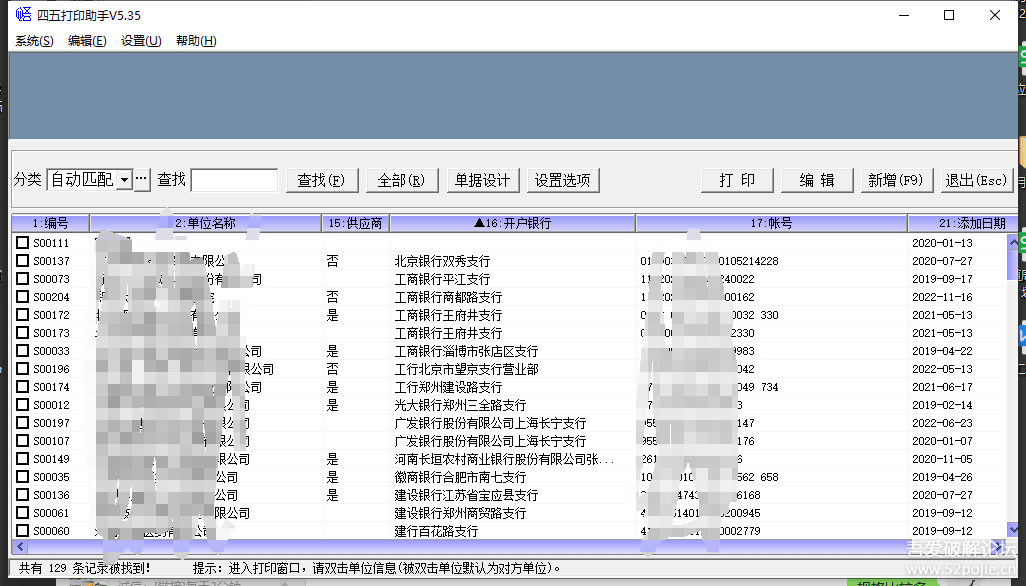Click the vertical scrollbar thumb
The image size is (1026, 586).
(x=1013, y=265)
